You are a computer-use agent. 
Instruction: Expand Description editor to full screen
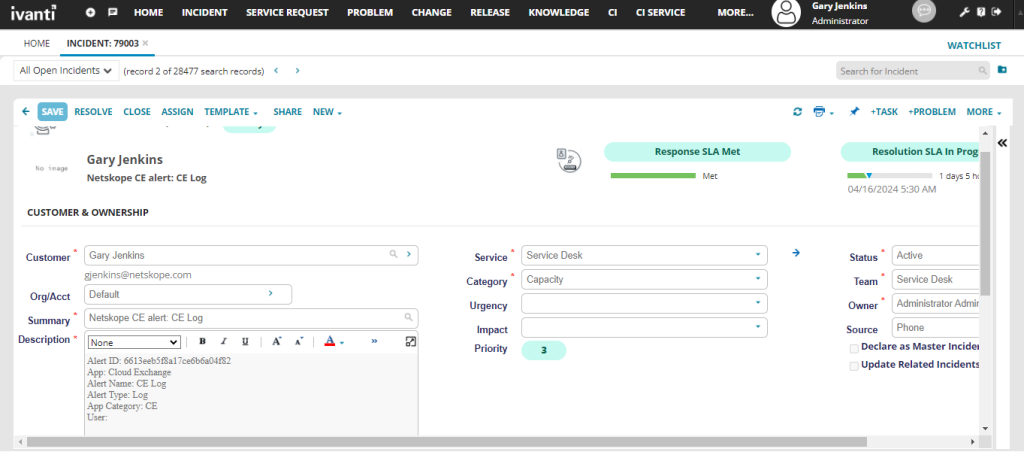point(410,341)
